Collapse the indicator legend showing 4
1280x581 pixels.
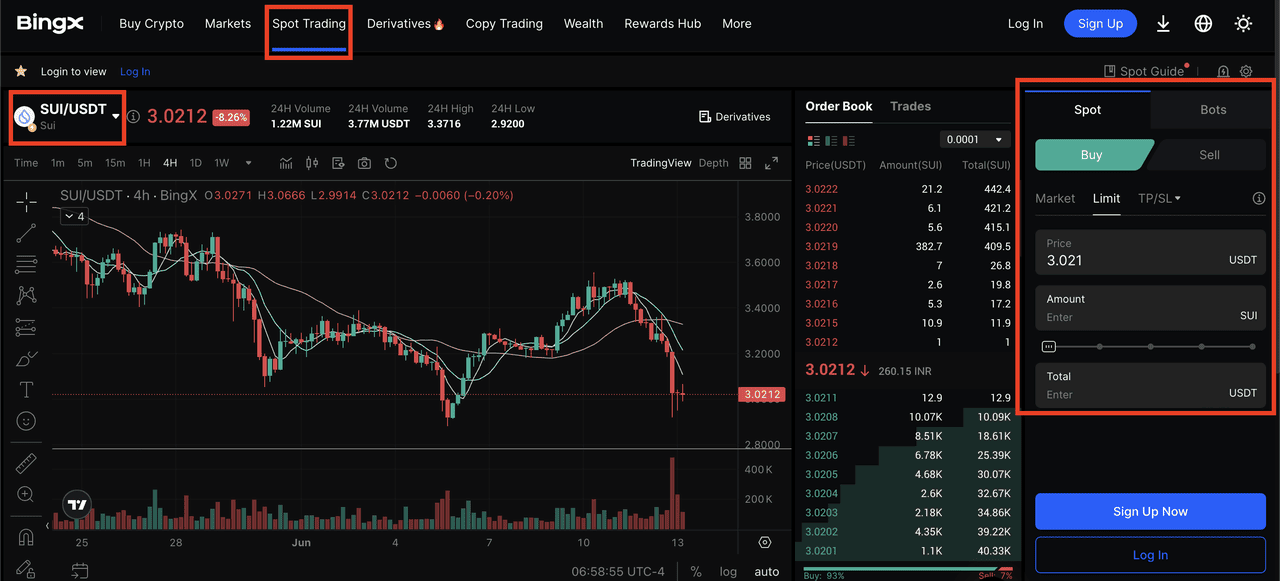pos(73,216)
